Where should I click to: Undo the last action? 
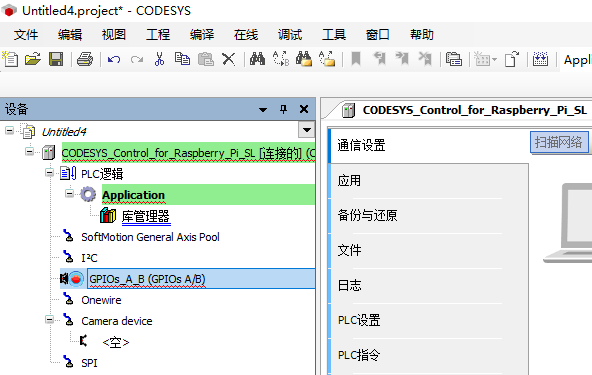[x=114, y=59]
